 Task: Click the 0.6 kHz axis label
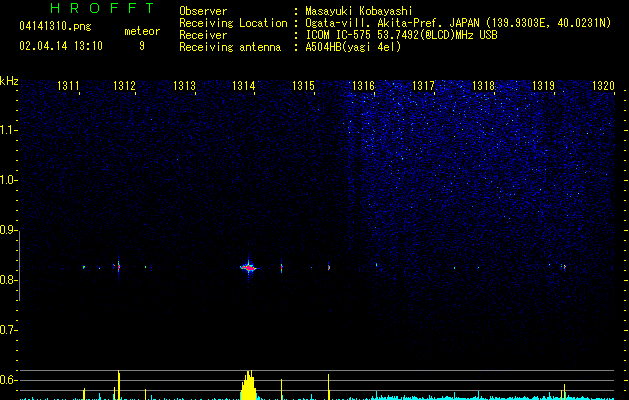(x=7, y=380)
